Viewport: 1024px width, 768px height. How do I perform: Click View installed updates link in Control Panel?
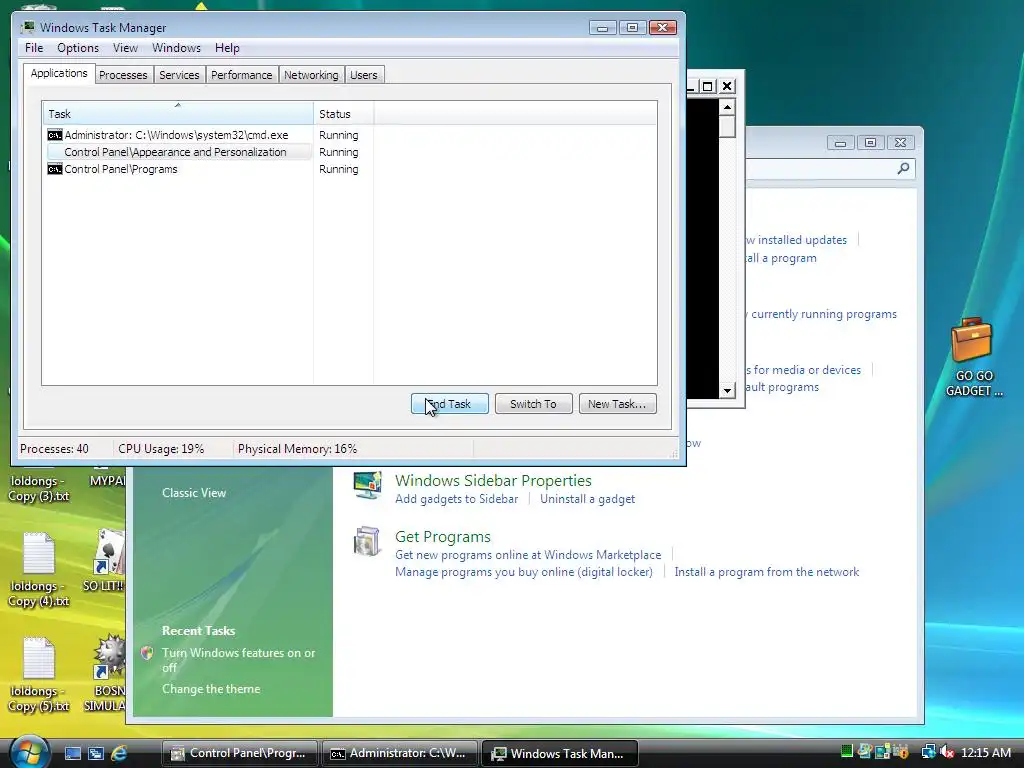tap(797, 240)
